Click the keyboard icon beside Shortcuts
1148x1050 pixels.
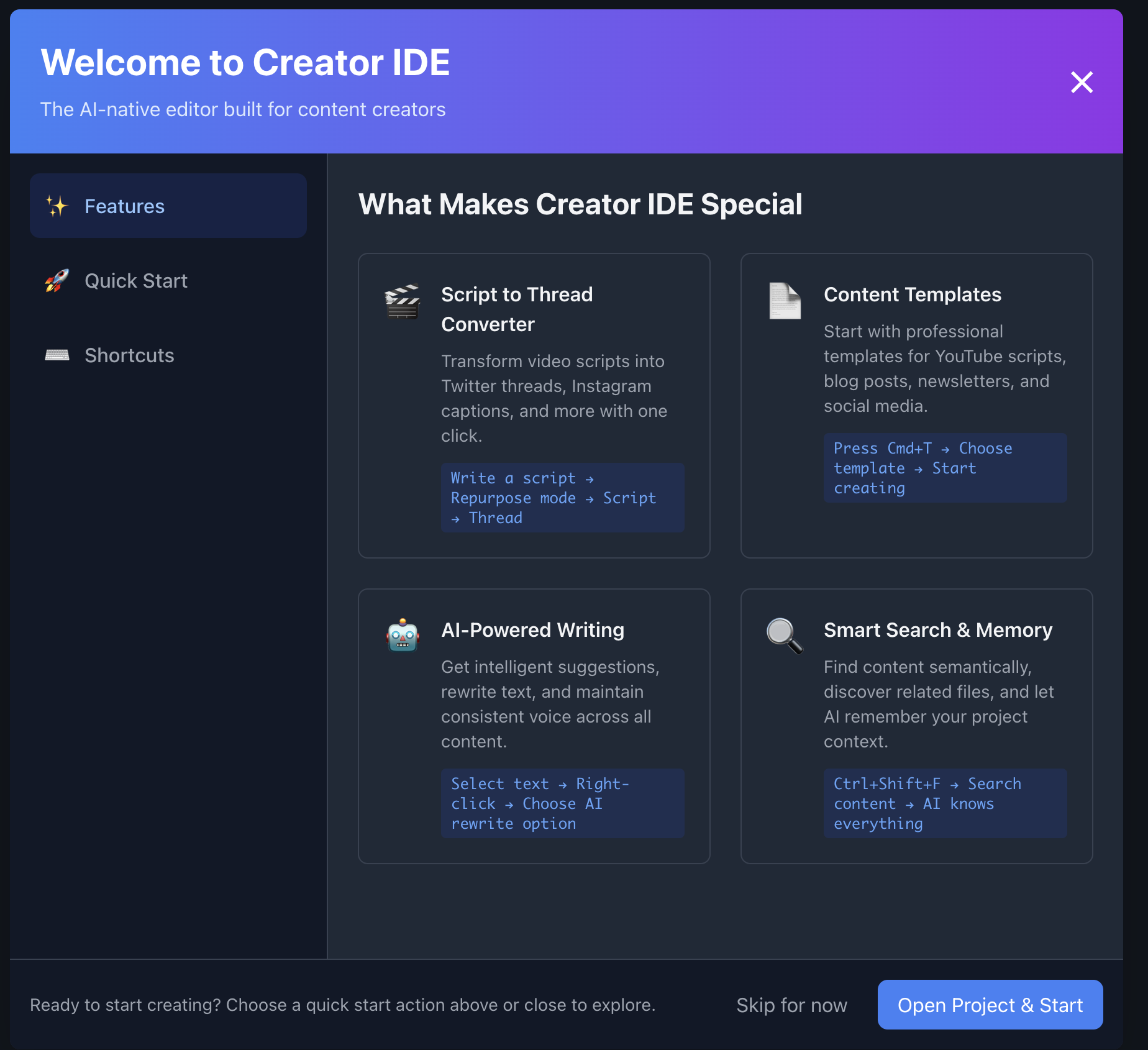57,355
